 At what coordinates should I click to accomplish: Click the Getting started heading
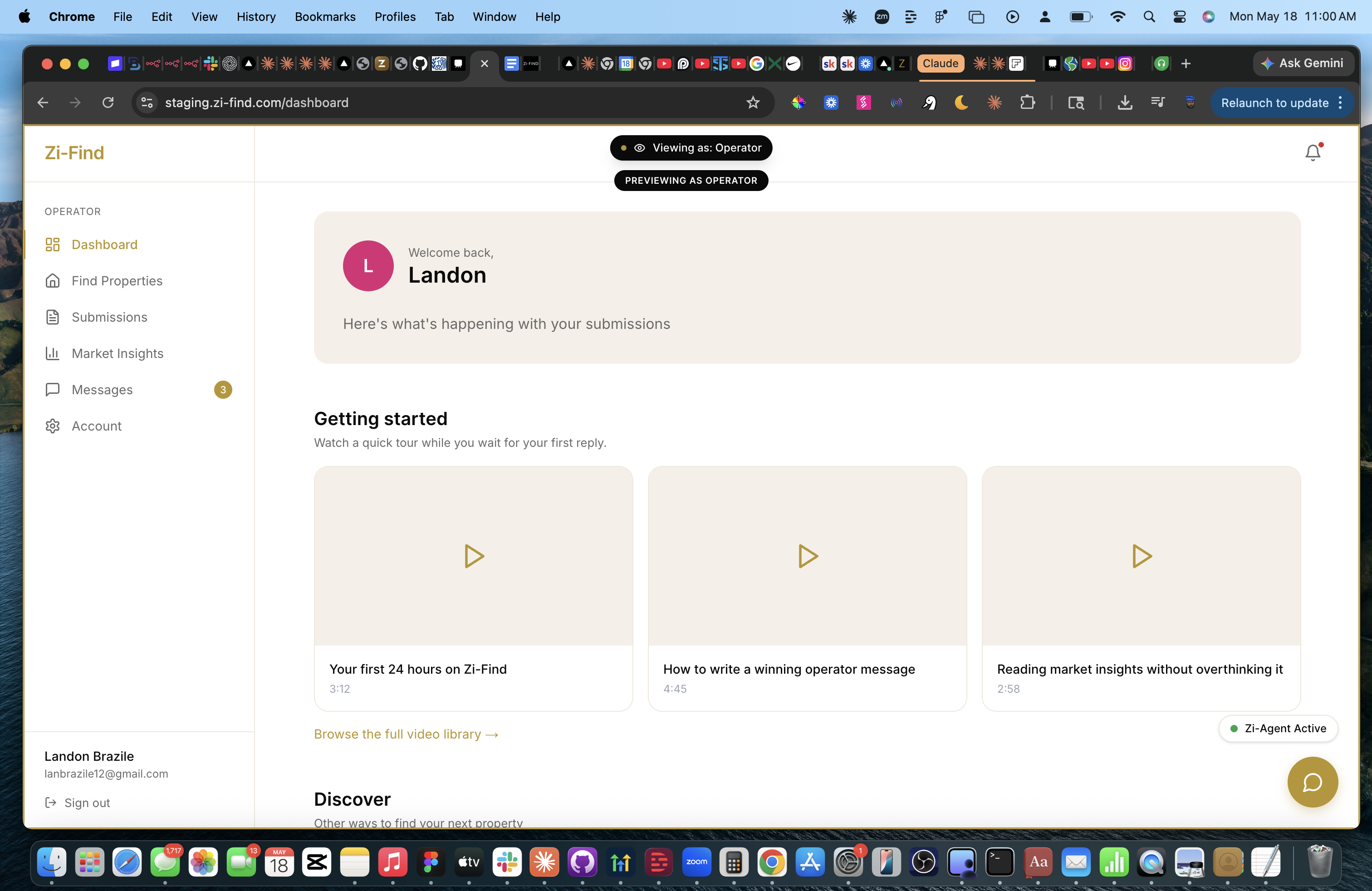click(381, 418)
